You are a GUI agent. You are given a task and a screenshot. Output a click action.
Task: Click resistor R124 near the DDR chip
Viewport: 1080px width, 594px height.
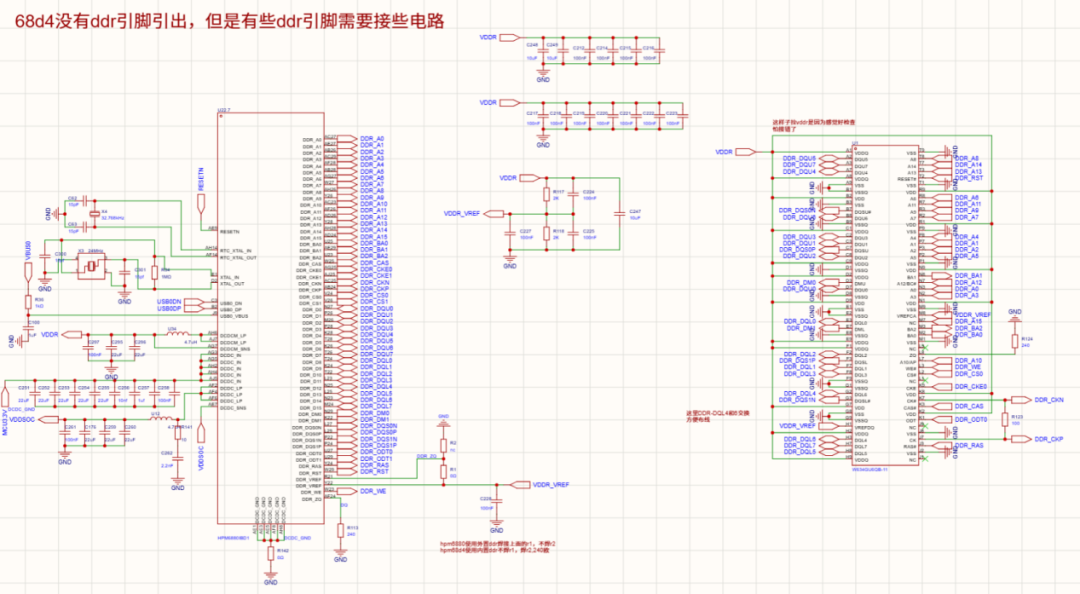(1015, 340)
